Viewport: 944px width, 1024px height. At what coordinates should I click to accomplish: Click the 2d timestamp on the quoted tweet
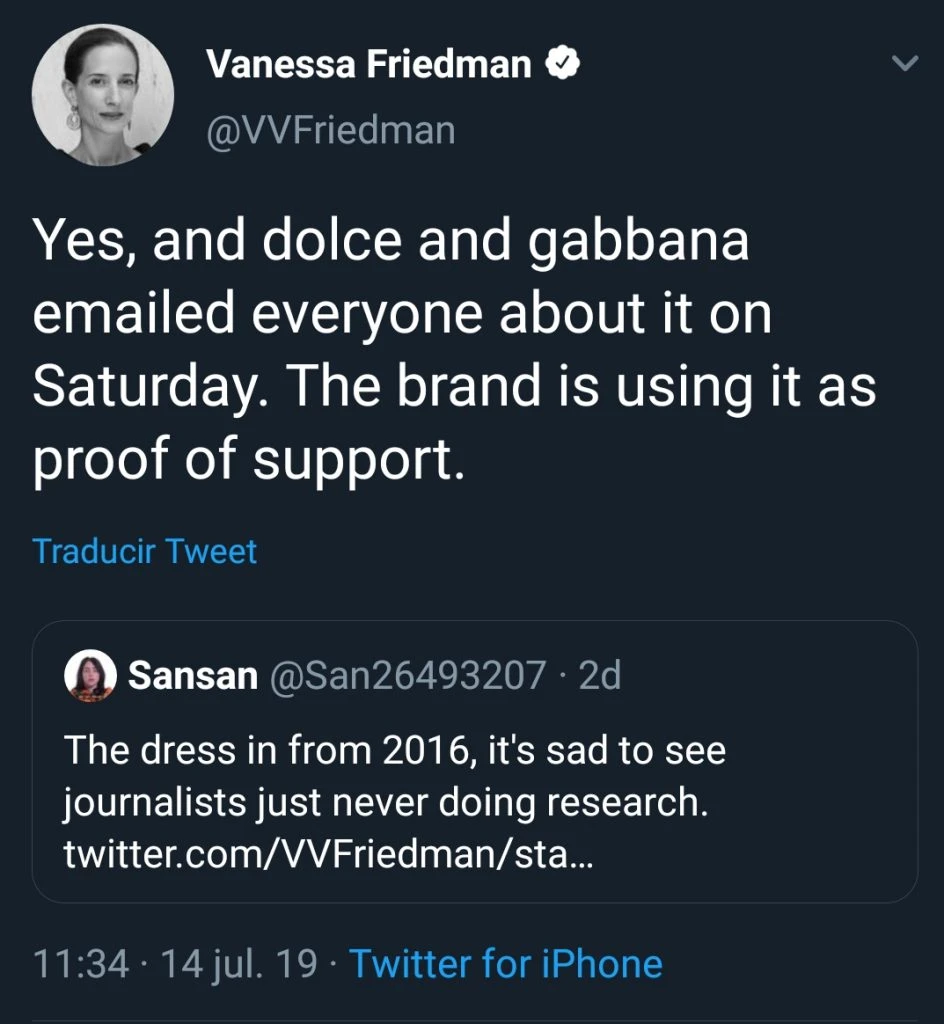(601, 675)
